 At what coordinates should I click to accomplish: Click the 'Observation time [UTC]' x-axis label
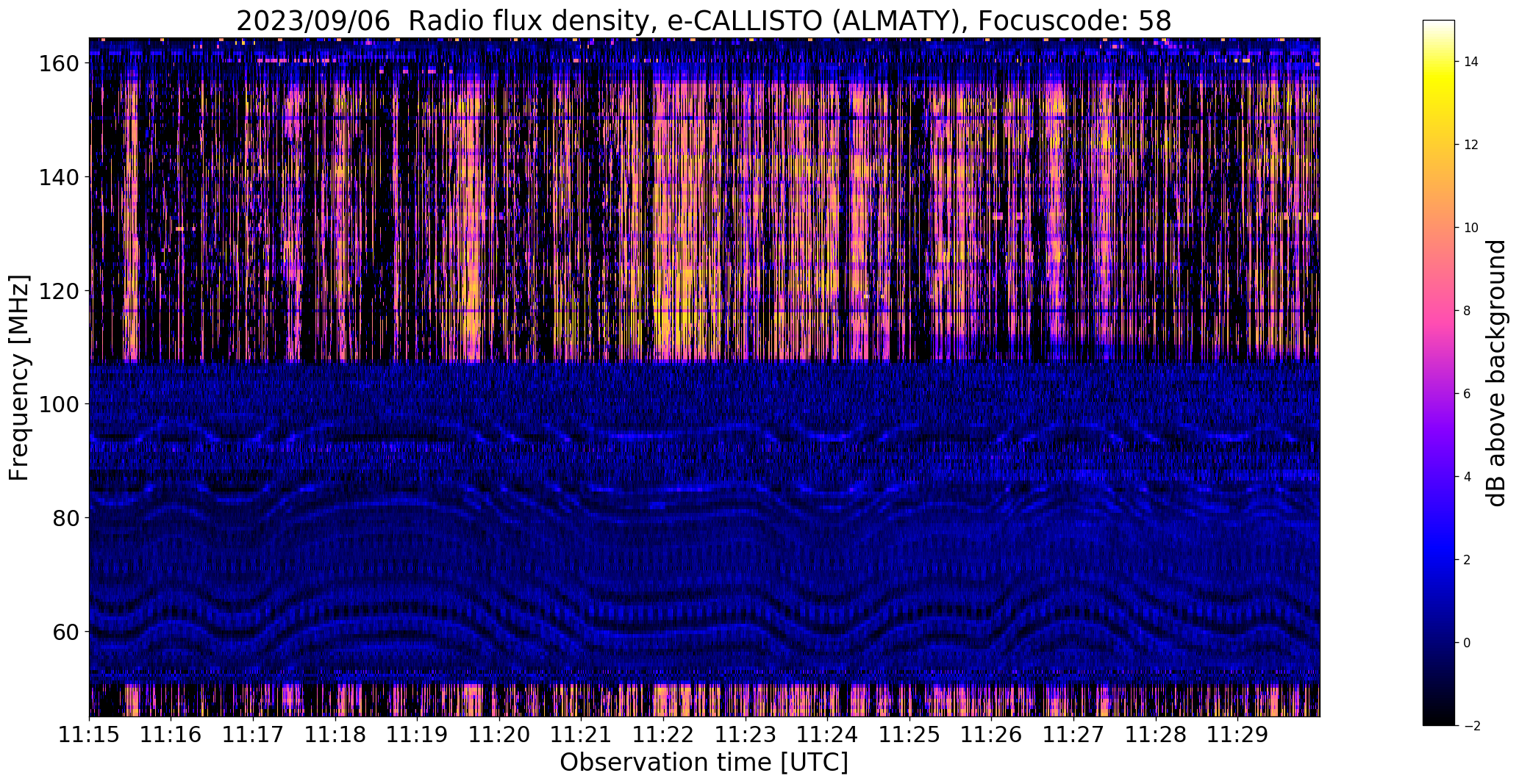coord(704,763)
